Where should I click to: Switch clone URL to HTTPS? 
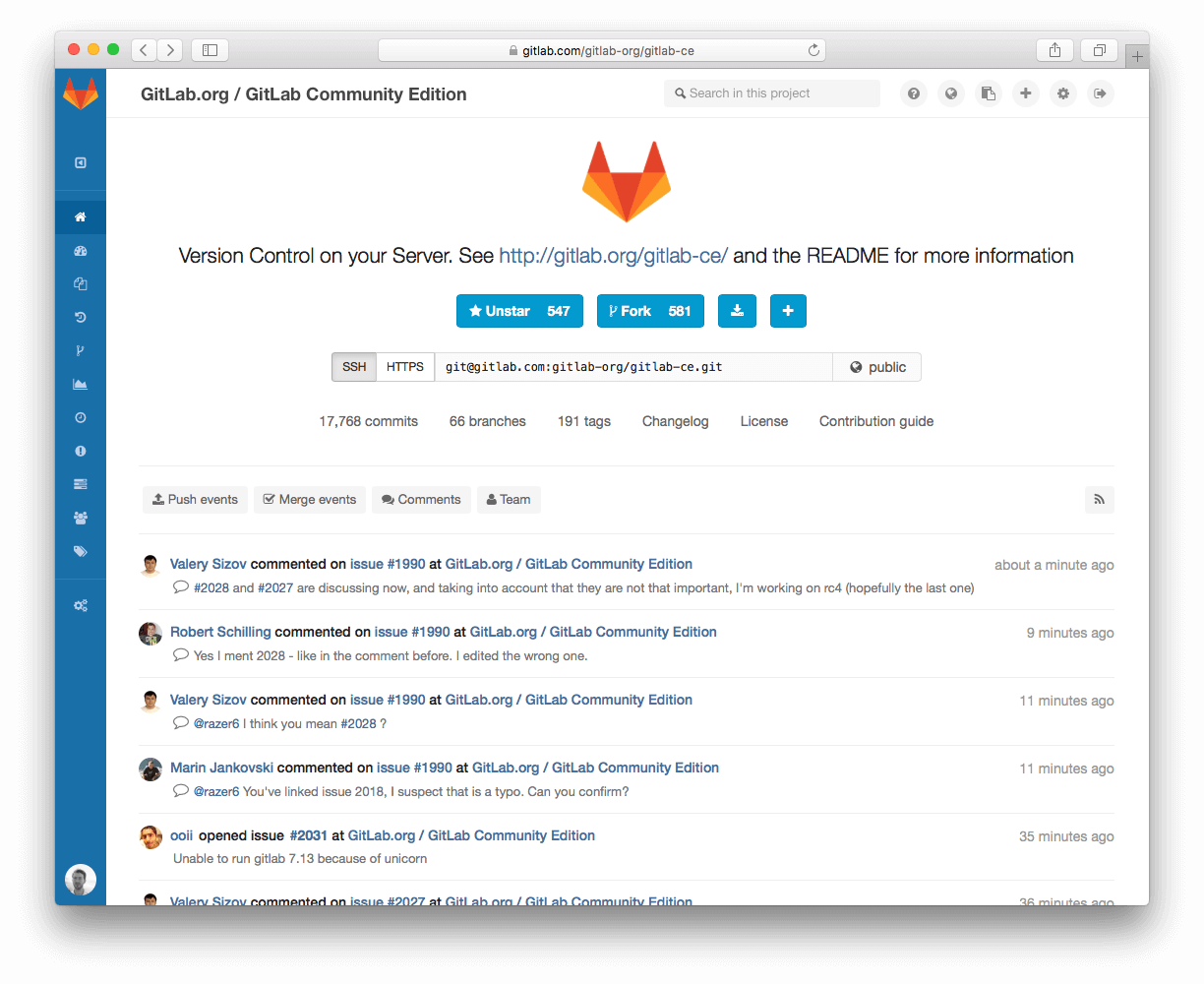pyautogui.click(x=404, y=366)
